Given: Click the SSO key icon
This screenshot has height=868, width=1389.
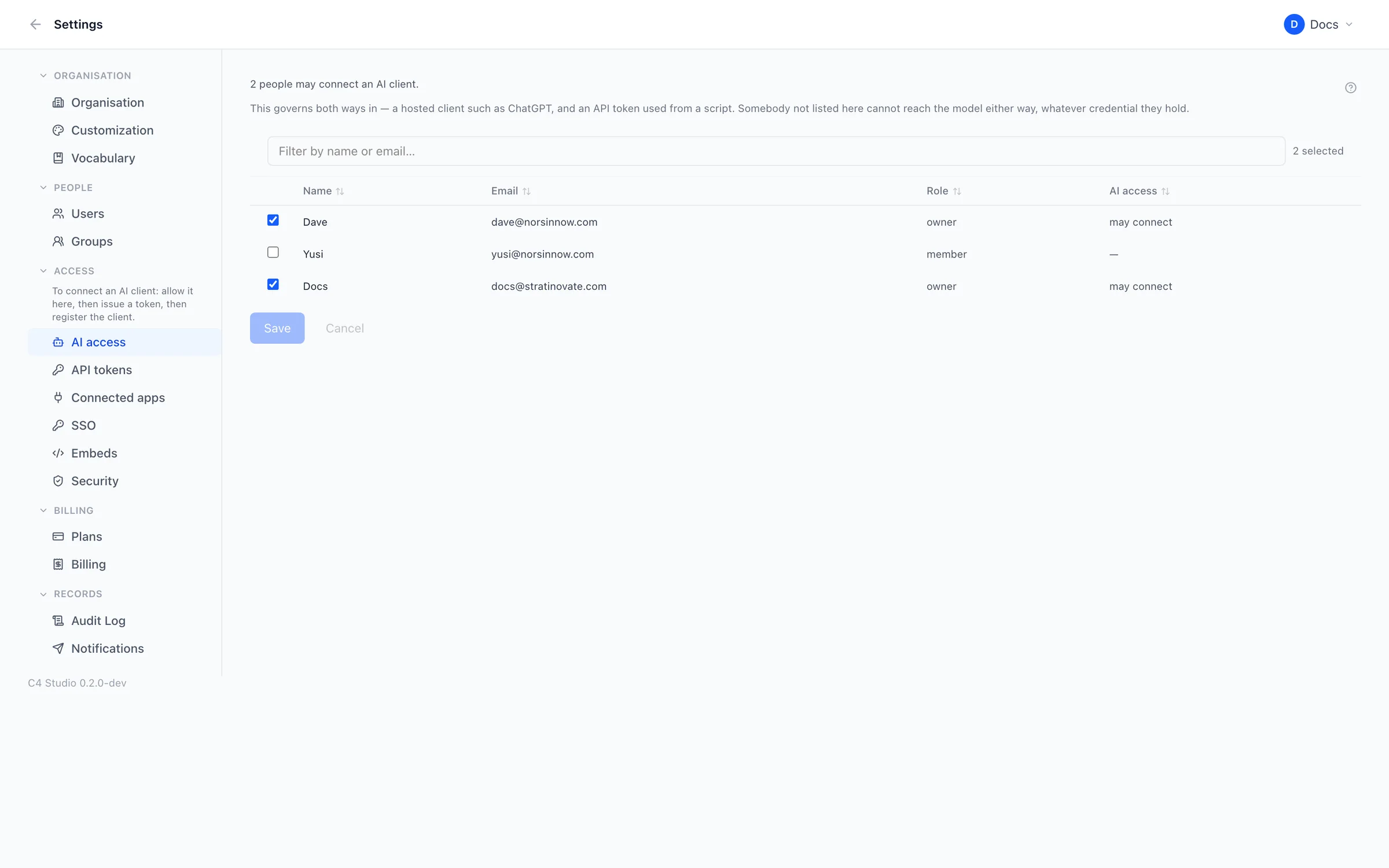Looking at the screenshot, I should tap(58, 425).
